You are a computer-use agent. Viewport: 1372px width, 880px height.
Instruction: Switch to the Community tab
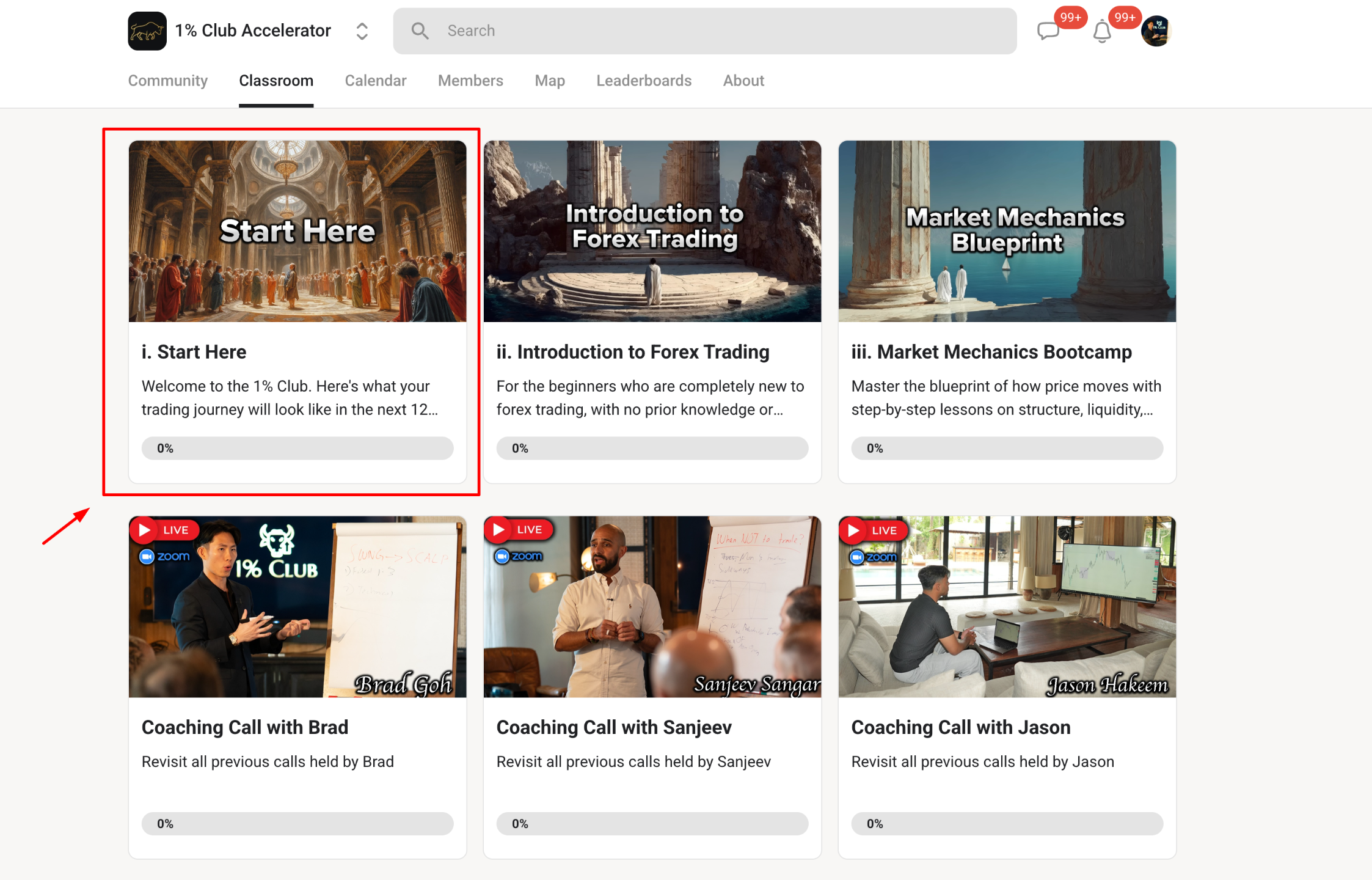click(168, 81)
